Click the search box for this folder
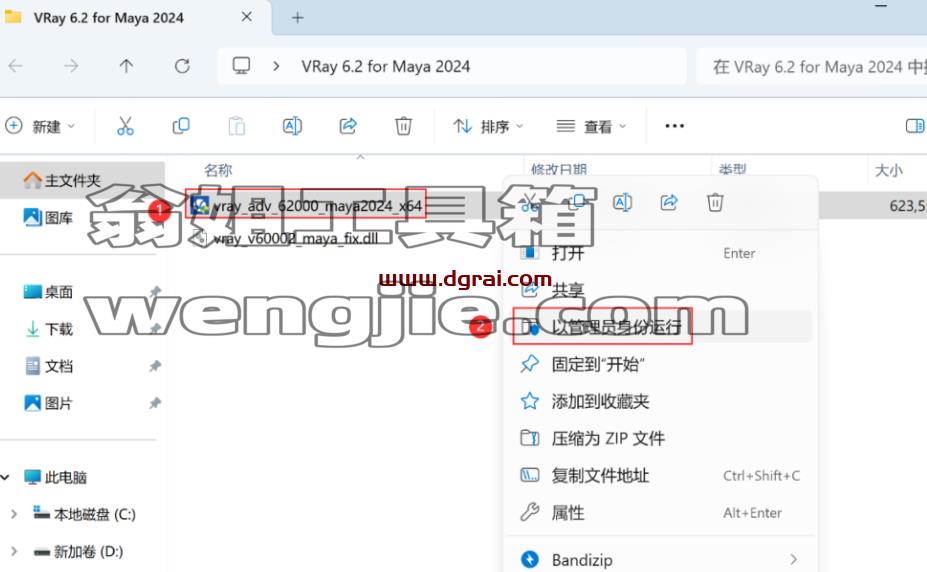 [811, 66]
